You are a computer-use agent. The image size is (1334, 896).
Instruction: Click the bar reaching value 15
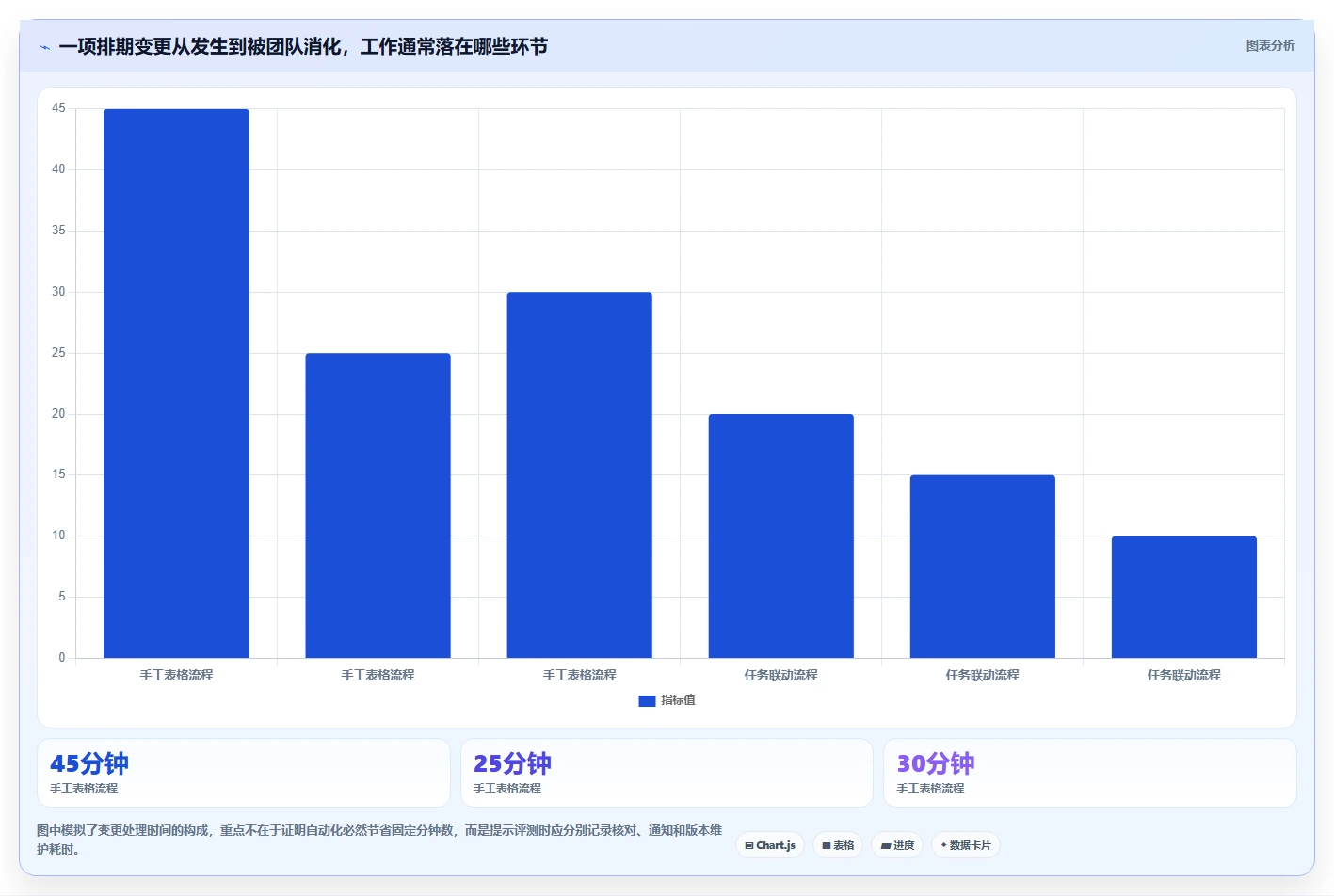[x=982, y=567]
